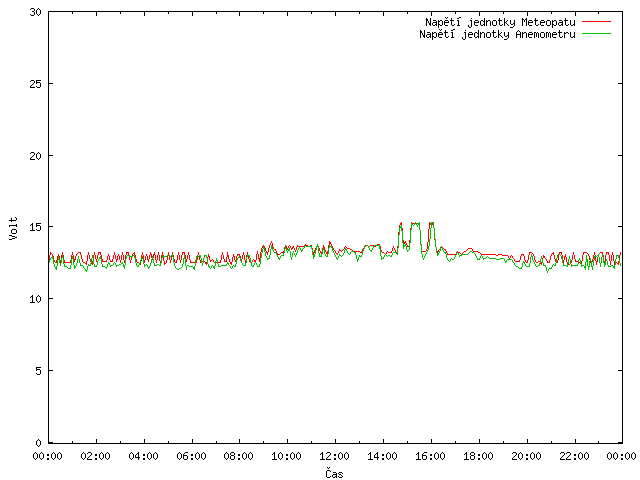
Task: Click the 22:00 time tick label
Action: [574, 456]
